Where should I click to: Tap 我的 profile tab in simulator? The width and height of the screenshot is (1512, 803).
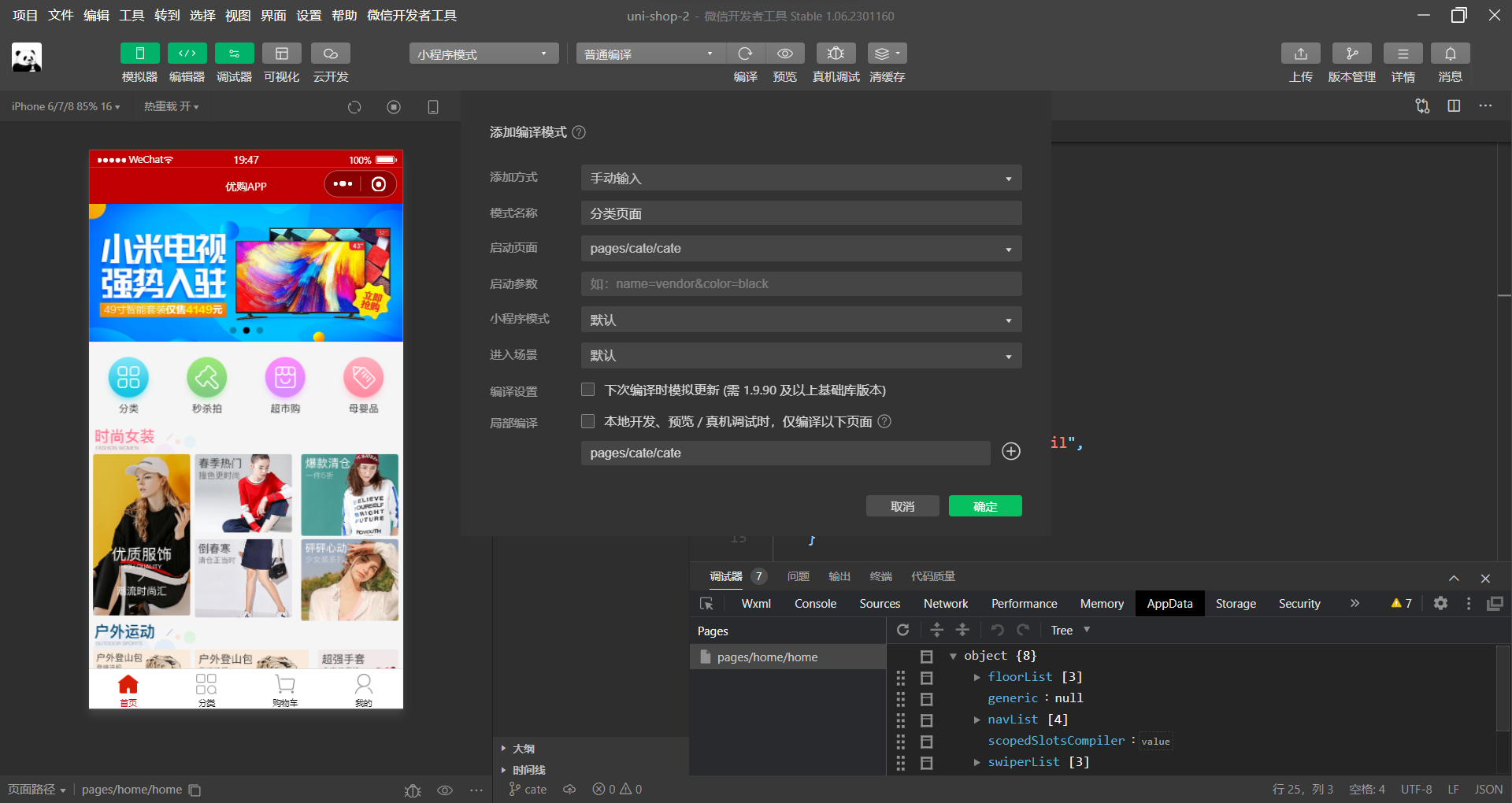coord(364,690)
